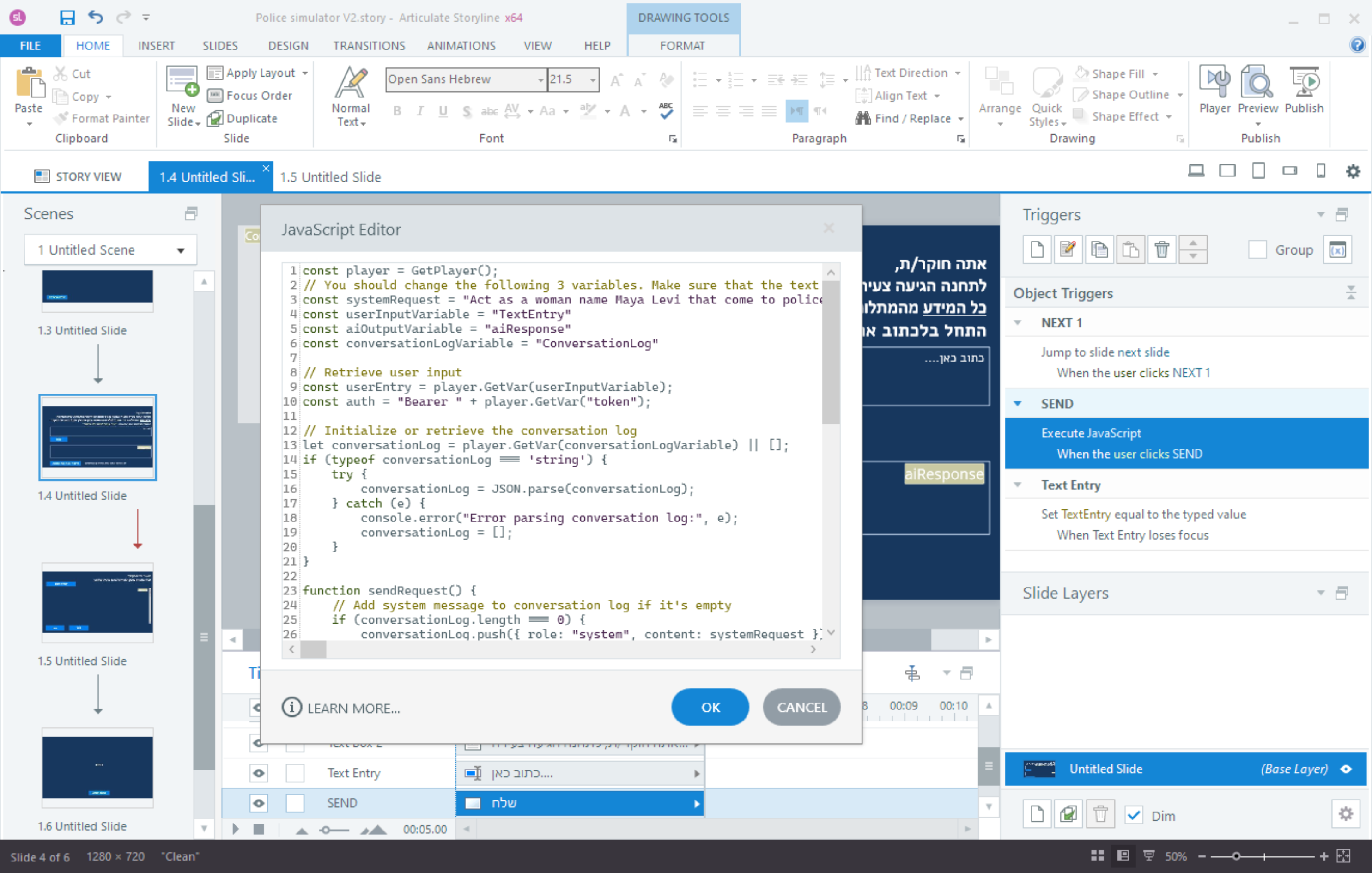
Task: Click the Paste clipboard icon
Action: point(30,83)
